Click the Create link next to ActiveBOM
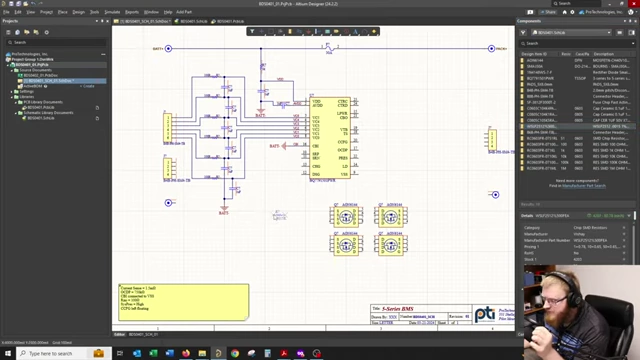 pos(87,86)
